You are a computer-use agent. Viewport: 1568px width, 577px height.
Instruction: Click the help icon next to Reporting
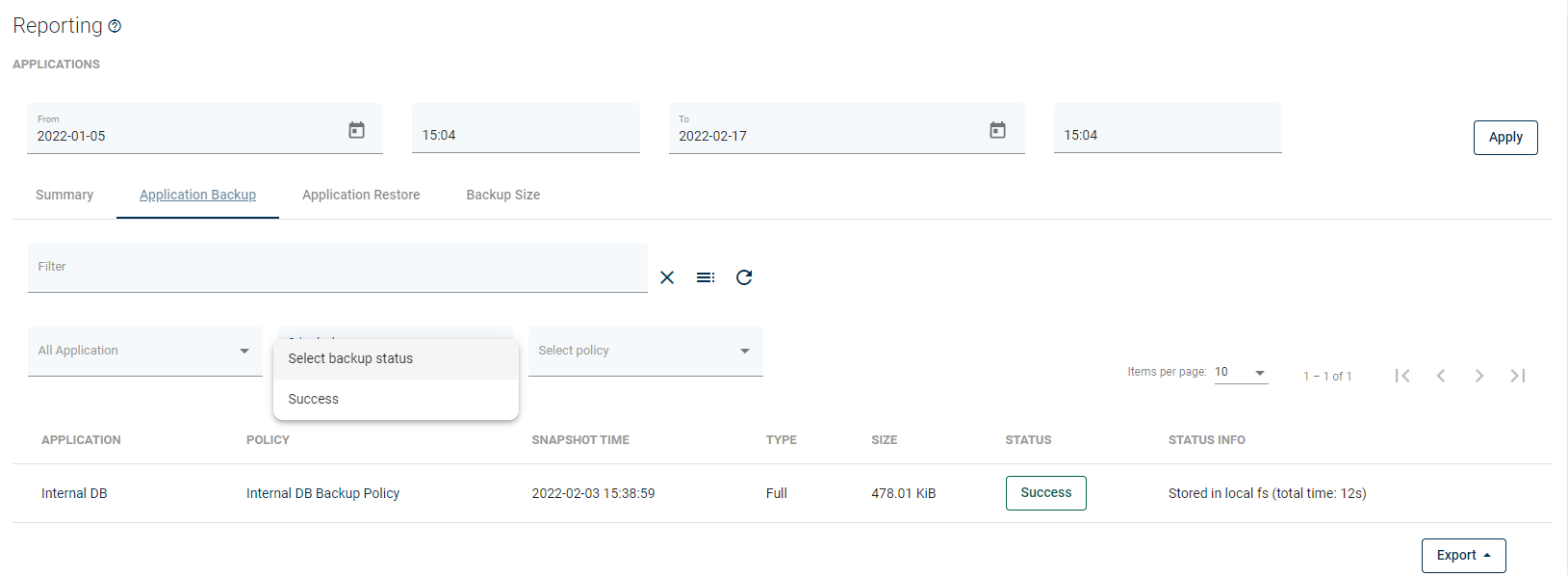(115, 27)
